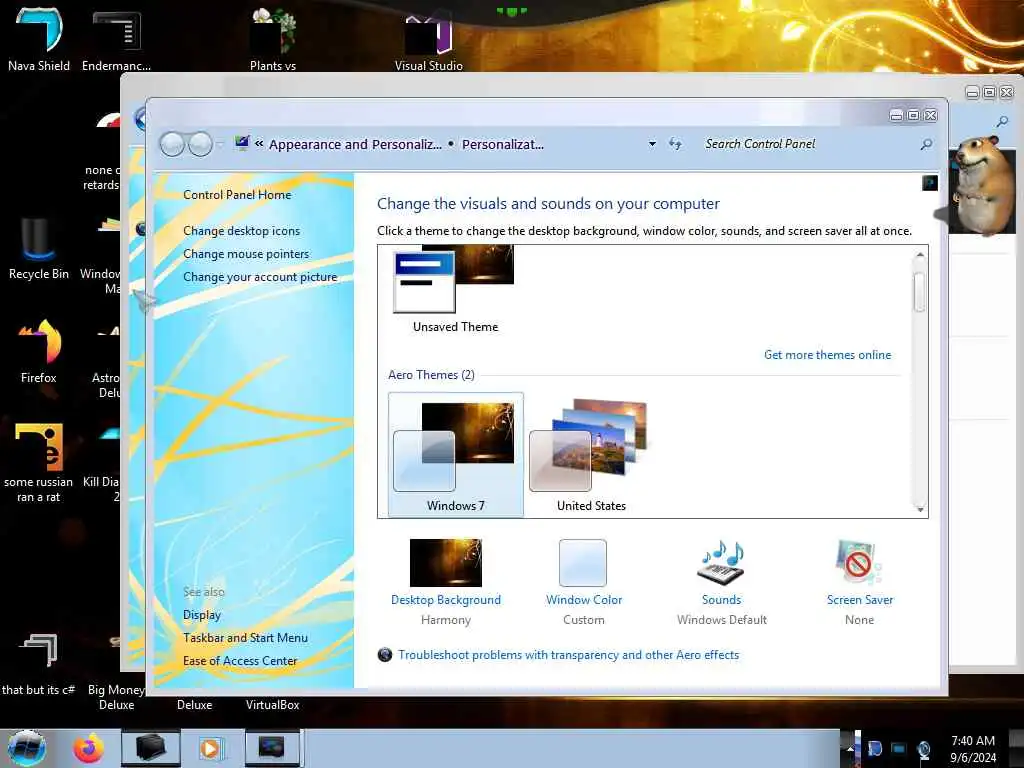Open Firefox from the taskbar
Viewport: 1024px width, 768px height.
(88, 748)
